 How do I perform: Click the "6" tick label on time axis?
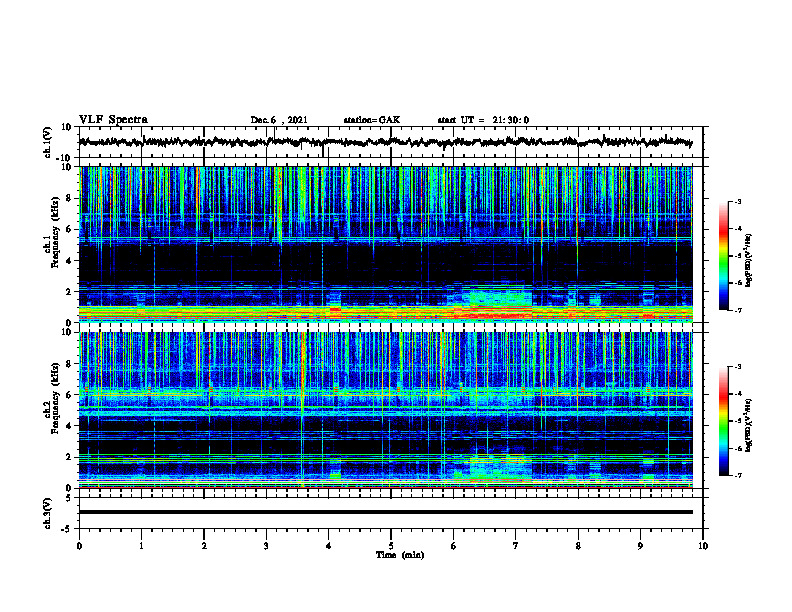454,546
